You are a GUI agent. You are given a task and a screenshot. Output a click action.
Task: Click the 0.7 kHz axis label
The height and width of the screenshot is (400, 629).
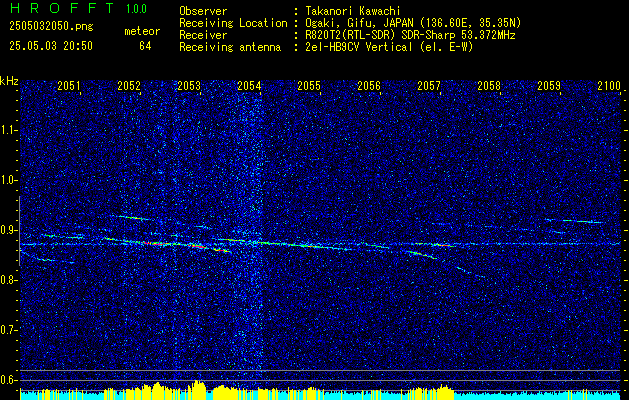9,330
